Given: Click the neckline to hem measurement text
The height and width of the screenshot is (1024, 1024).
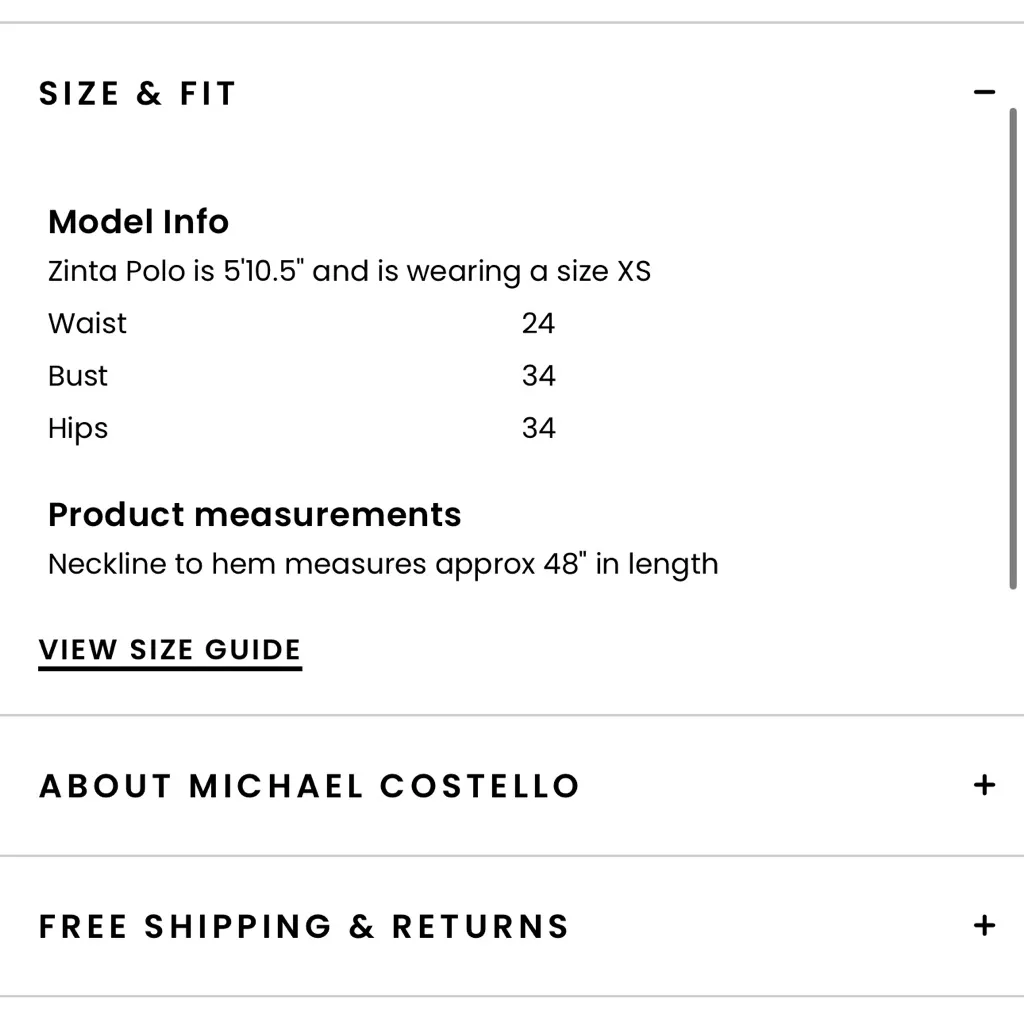Looking at the screenshot, I should (x=383, y=563).
